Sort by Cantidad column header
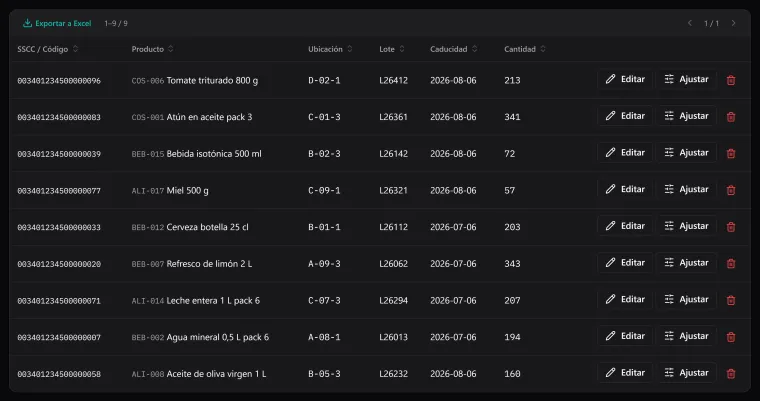This screenshot has width=760, height=401. tap(524, 49)
